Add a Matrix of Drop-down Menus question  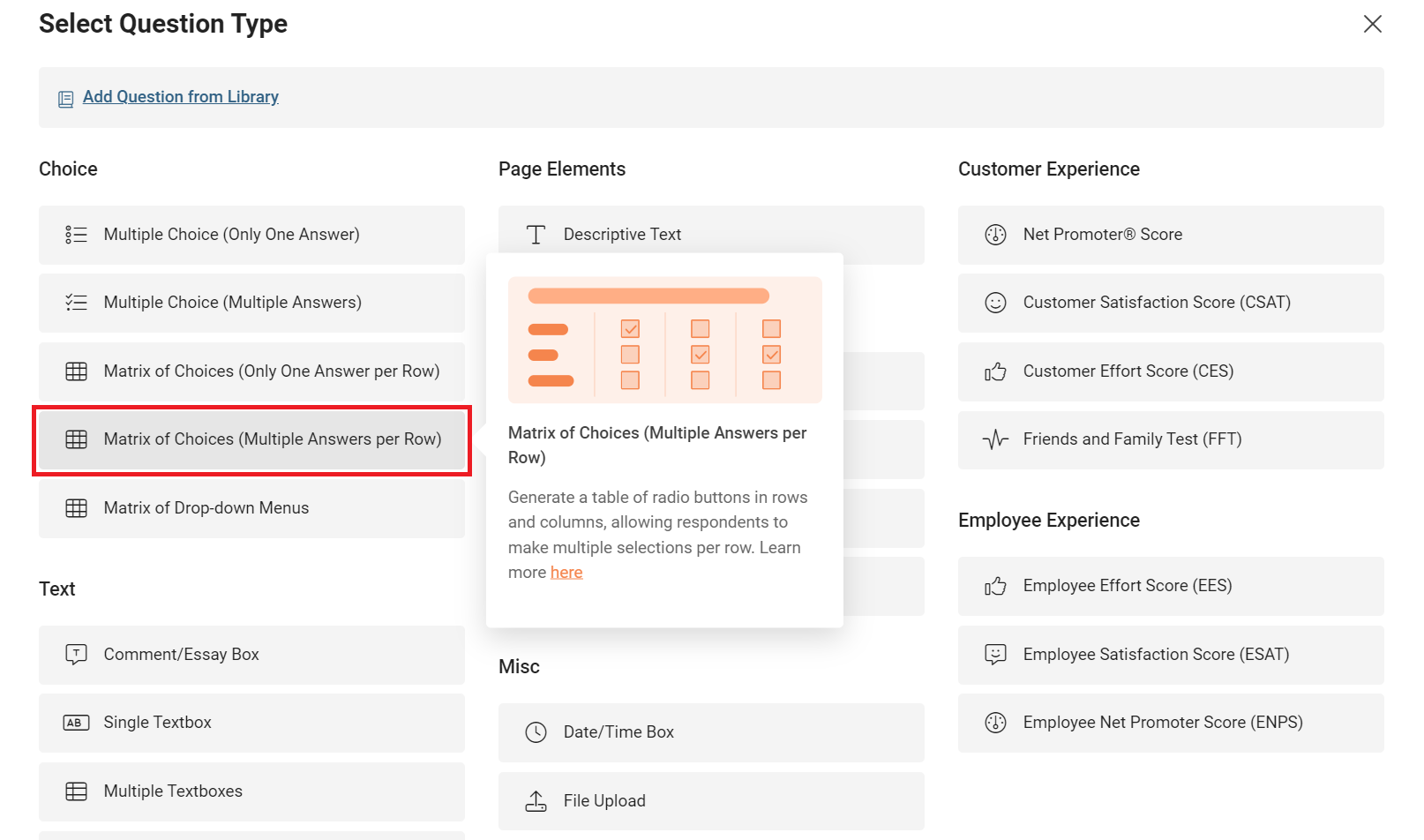point(251,508)
